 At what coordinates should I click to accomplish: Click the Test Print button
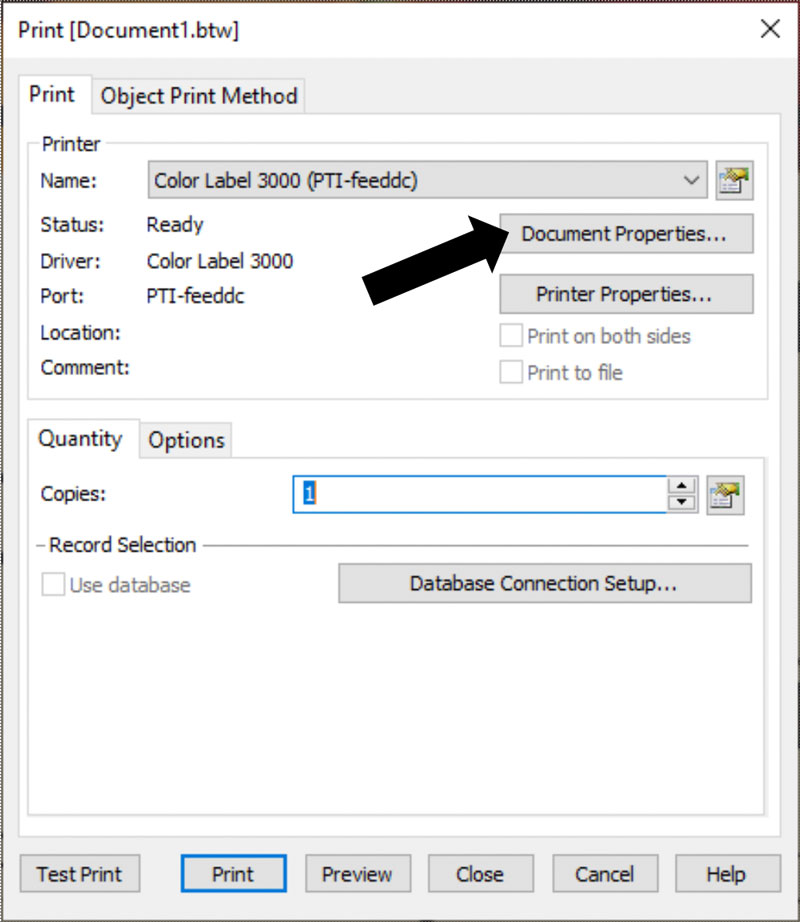point(80,874)
